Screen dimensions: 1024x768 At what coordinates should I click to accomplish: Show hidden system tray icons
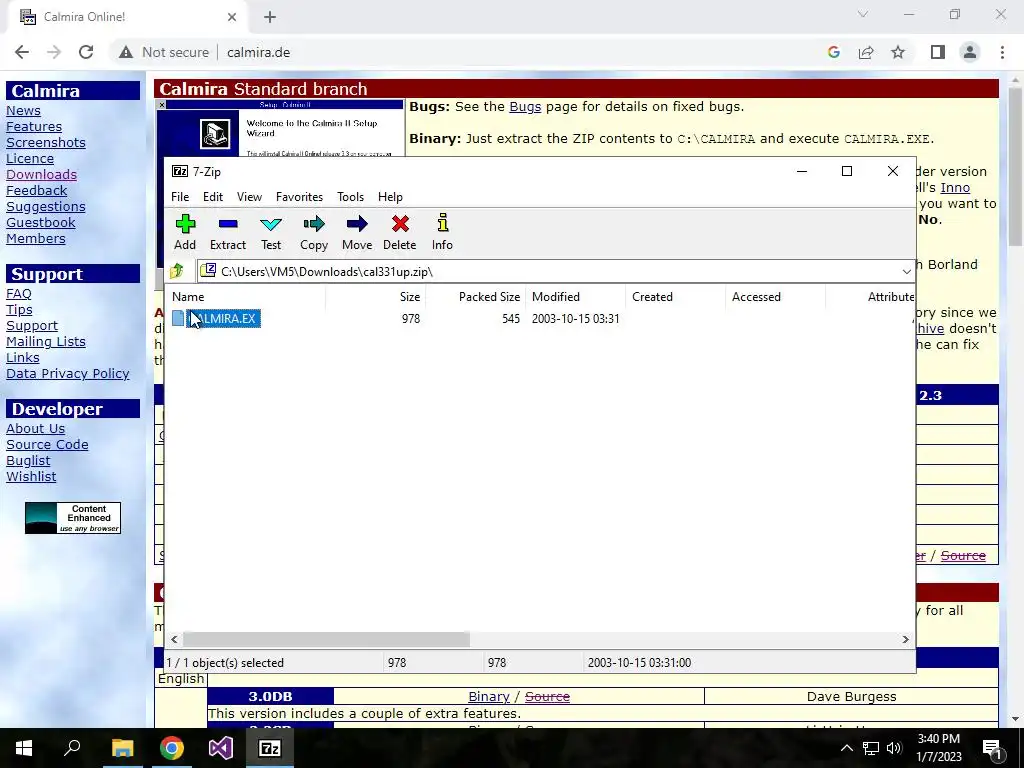(x=846, y=748)
